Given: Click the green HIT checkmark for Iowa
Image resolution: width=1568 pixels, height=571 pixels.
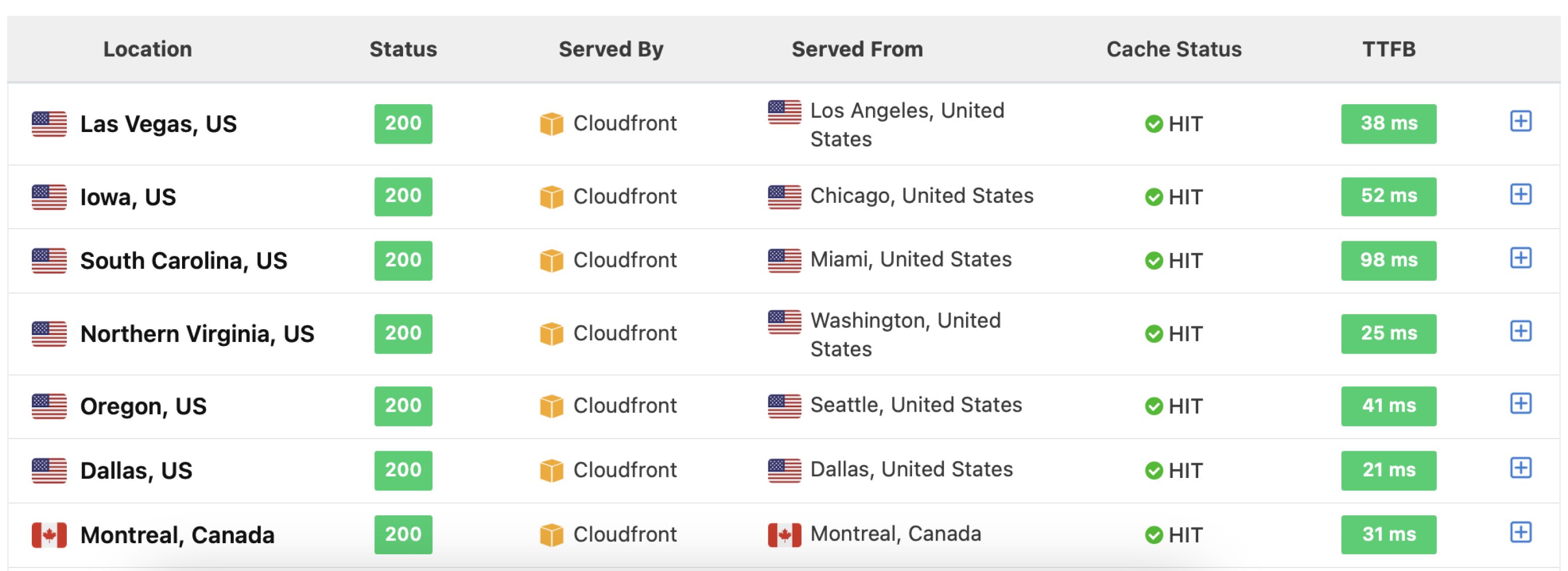Looking at the screenshot, I should click(x=1153, y=197).
